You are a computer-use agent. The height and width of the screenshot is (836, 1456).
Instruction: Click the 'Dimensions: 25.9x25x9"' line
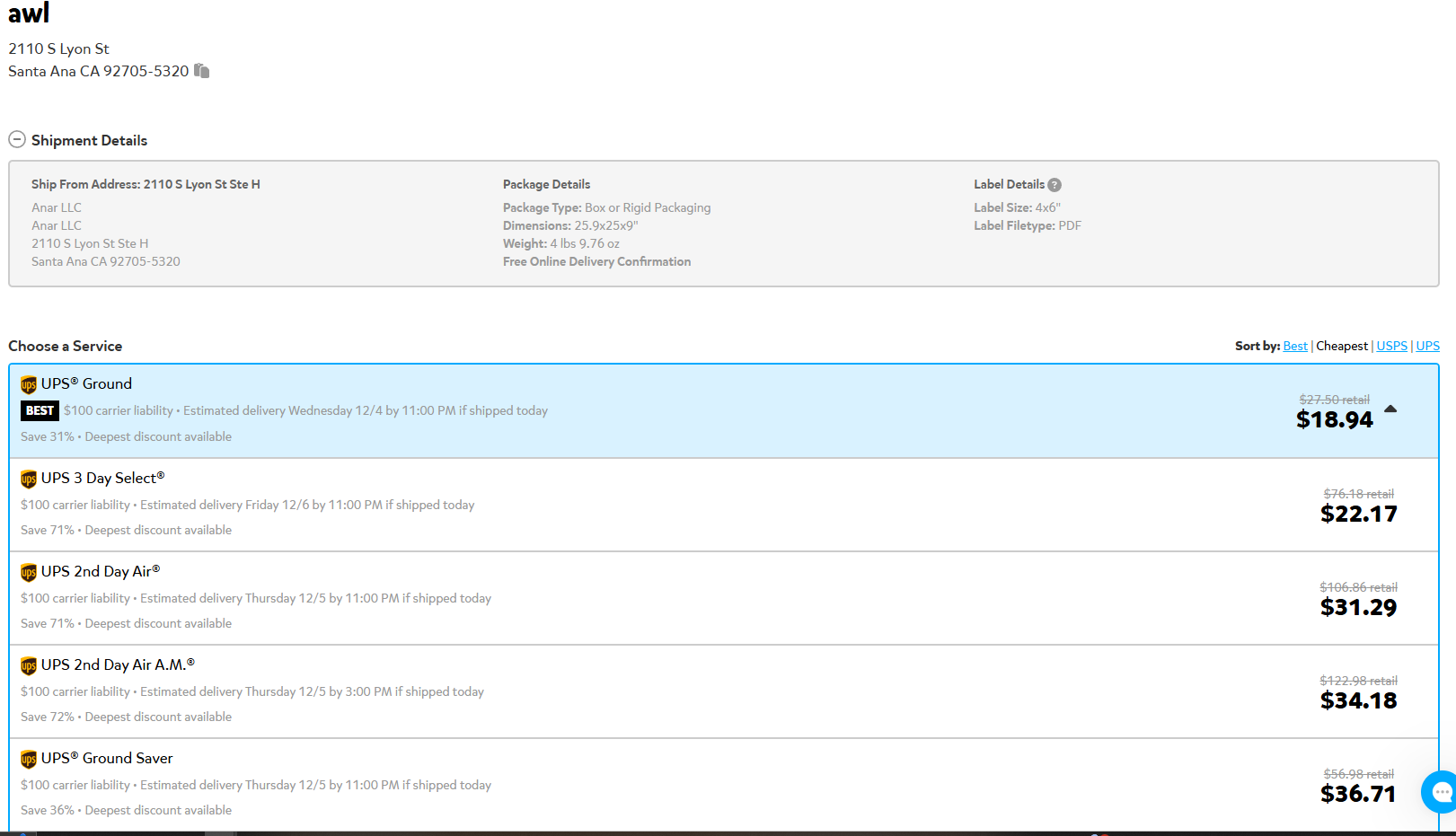570,225
